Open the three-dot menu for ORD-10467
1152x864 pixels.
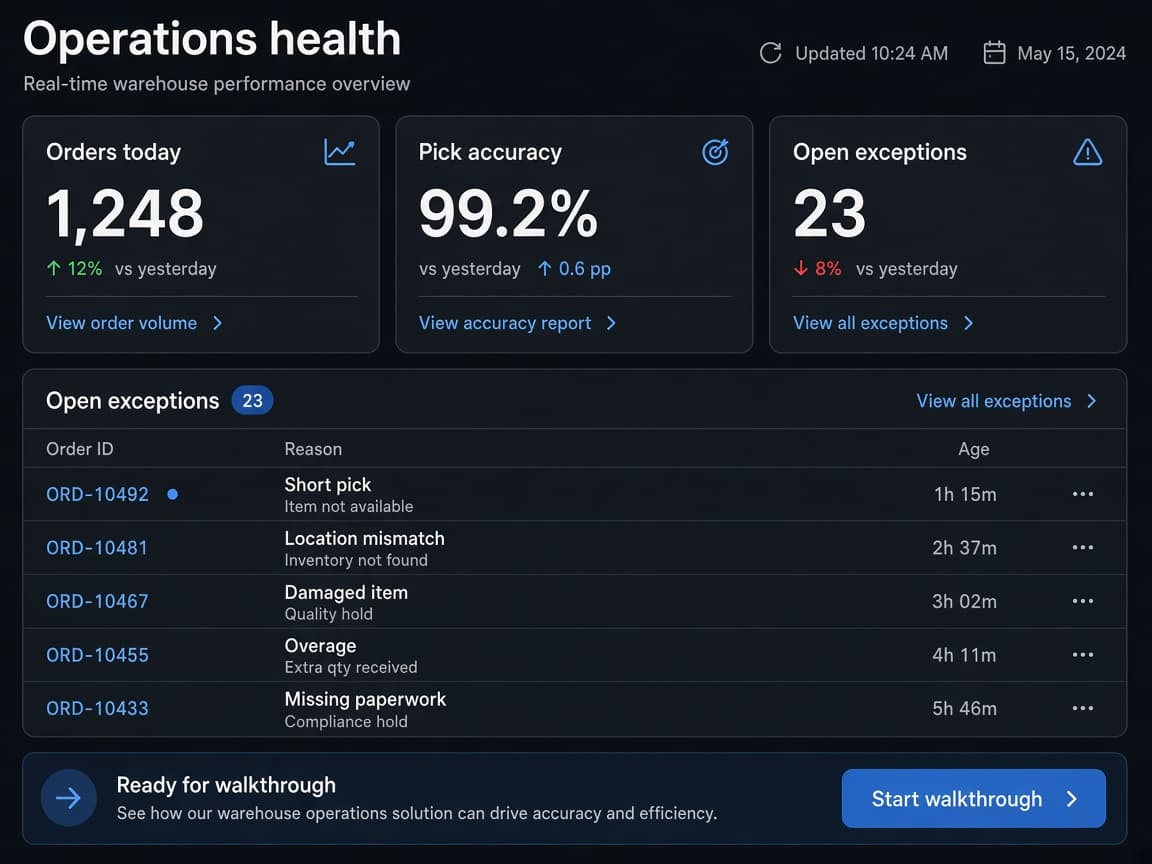(1083, 601)
